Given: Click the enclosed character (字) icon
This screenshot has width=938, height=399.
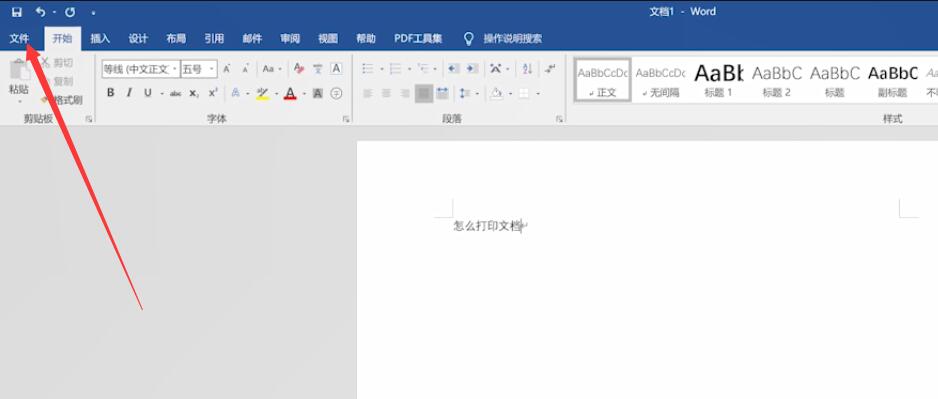Looking at the screenshot, I should (337, 93).
